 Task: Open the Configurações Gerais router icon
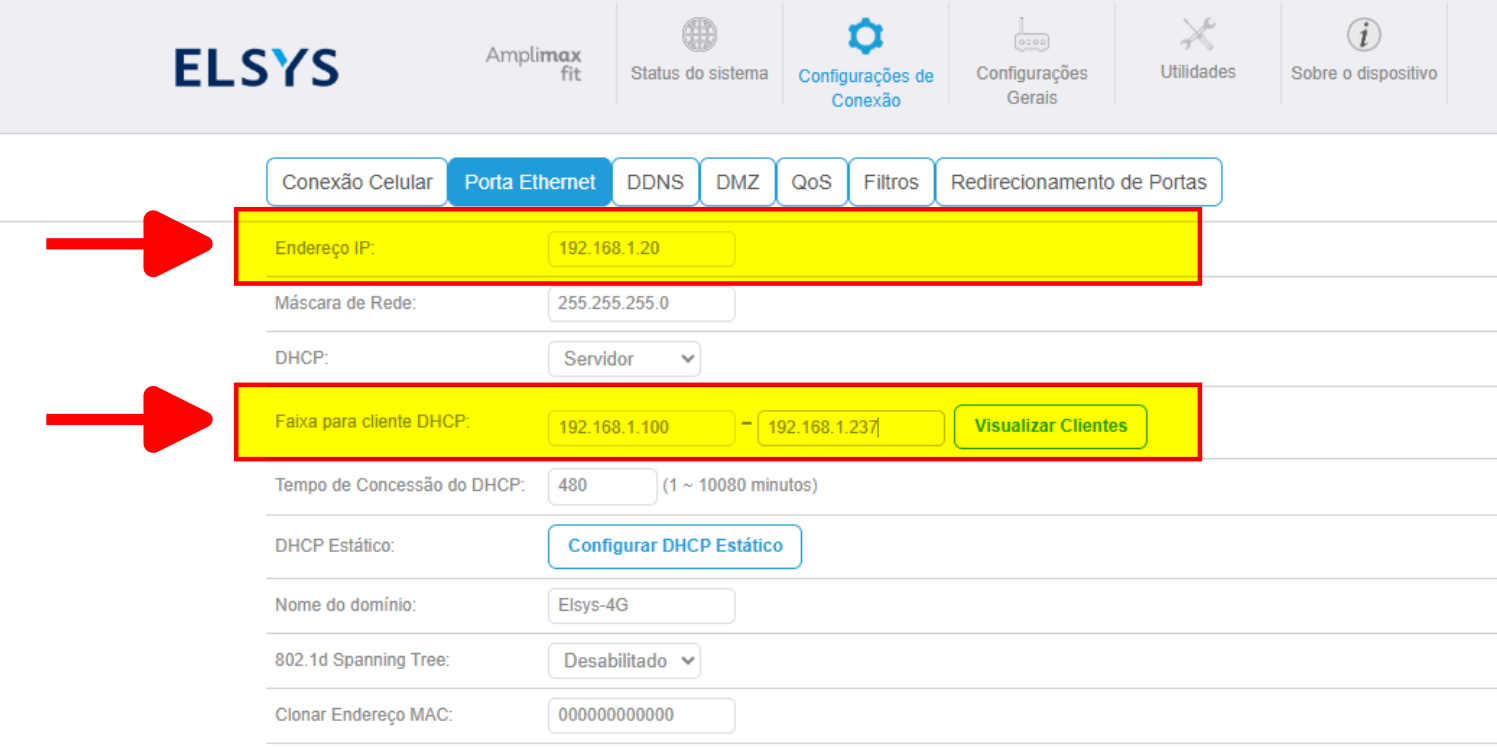pyautogui.click(x=1031, y=35)
